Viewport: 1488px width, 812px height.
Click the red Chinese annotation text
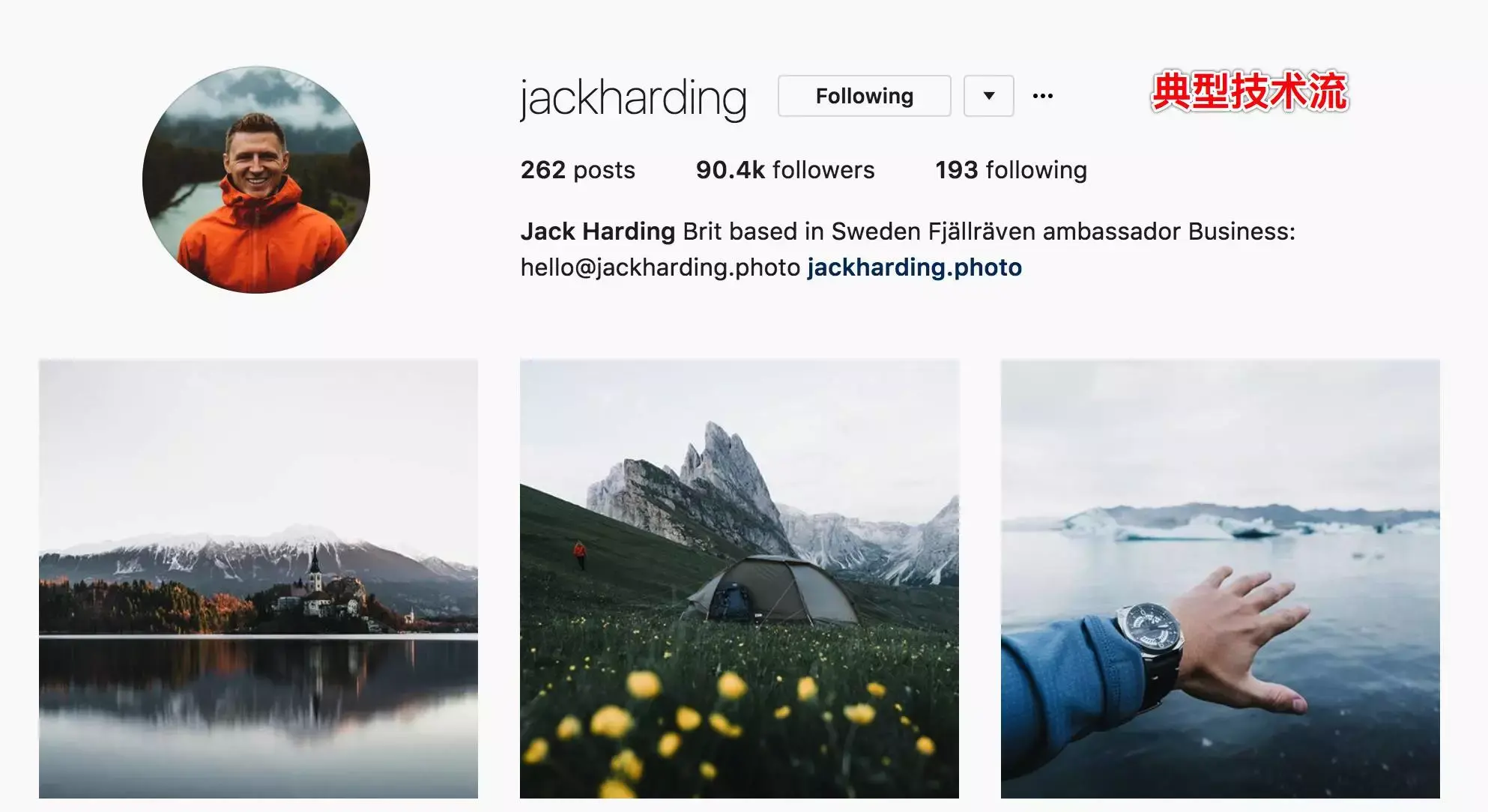click(1250, 92)
